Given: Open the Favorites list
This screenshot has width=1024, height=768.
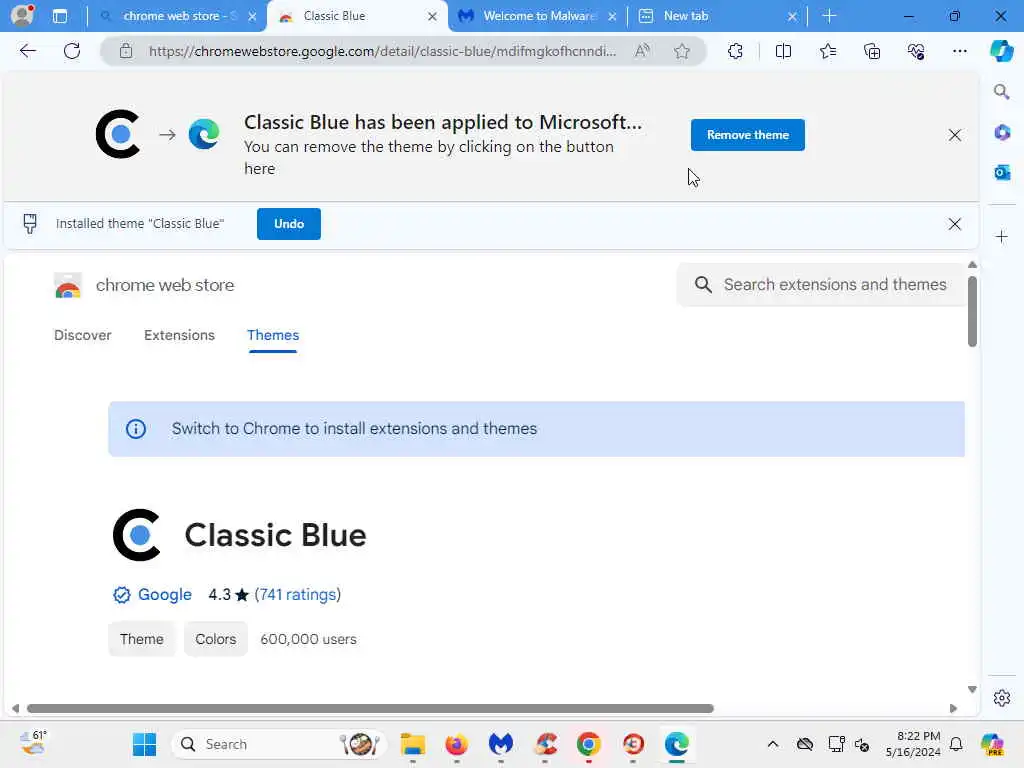Looking at the screenshot, I should [x=828, y=51].
